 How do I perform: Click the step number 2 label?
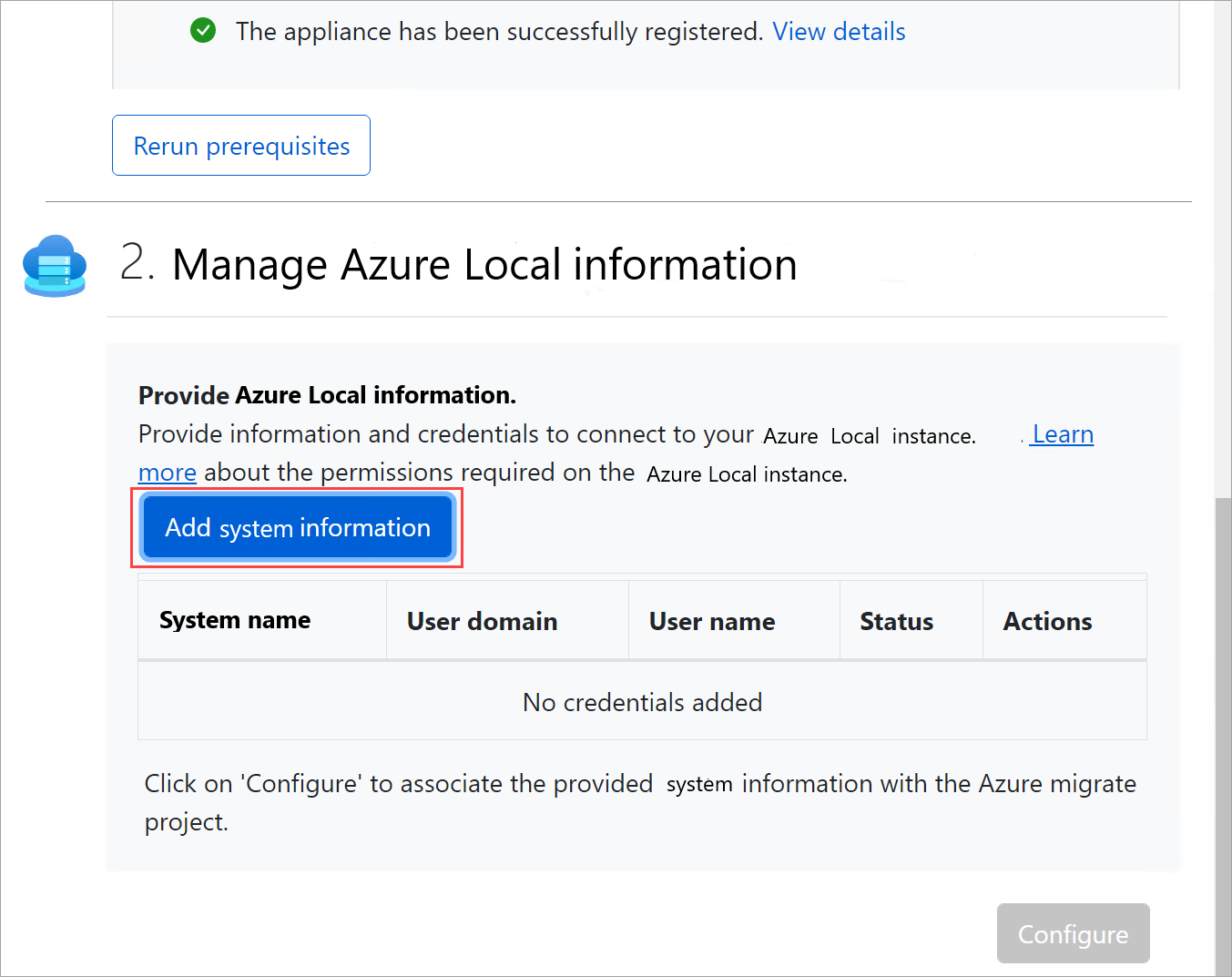(x=137, y=263)
